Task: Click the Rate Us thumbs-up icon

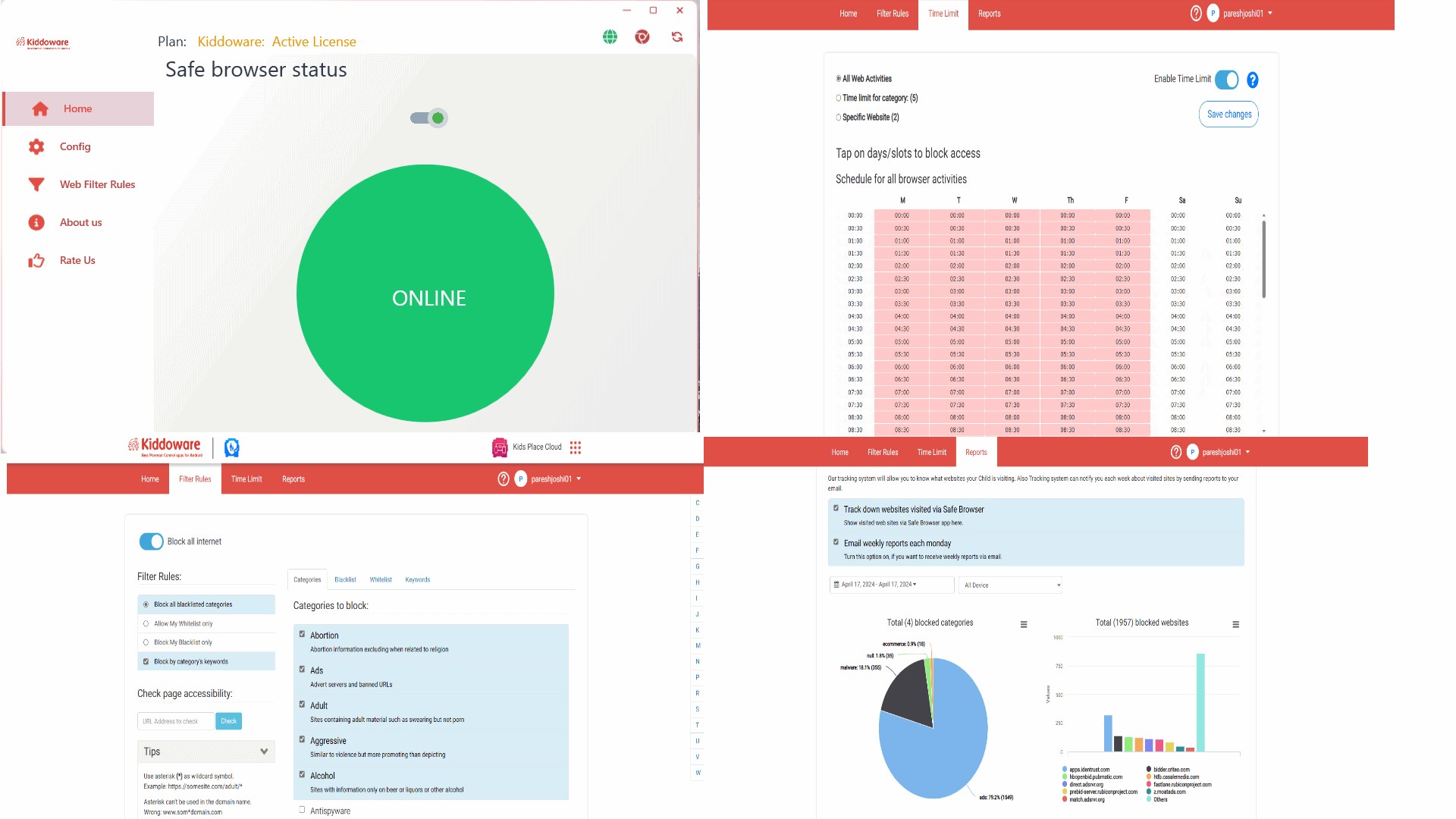Action: (36, 260)
